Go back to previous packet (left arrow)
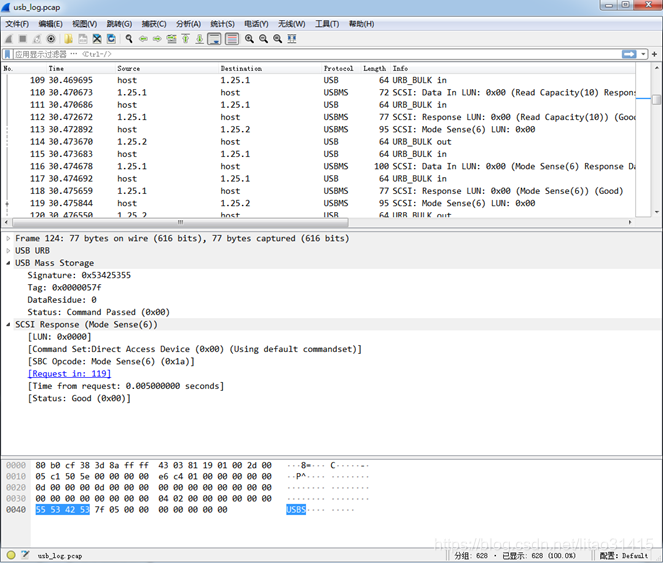 tap(143, 39)
